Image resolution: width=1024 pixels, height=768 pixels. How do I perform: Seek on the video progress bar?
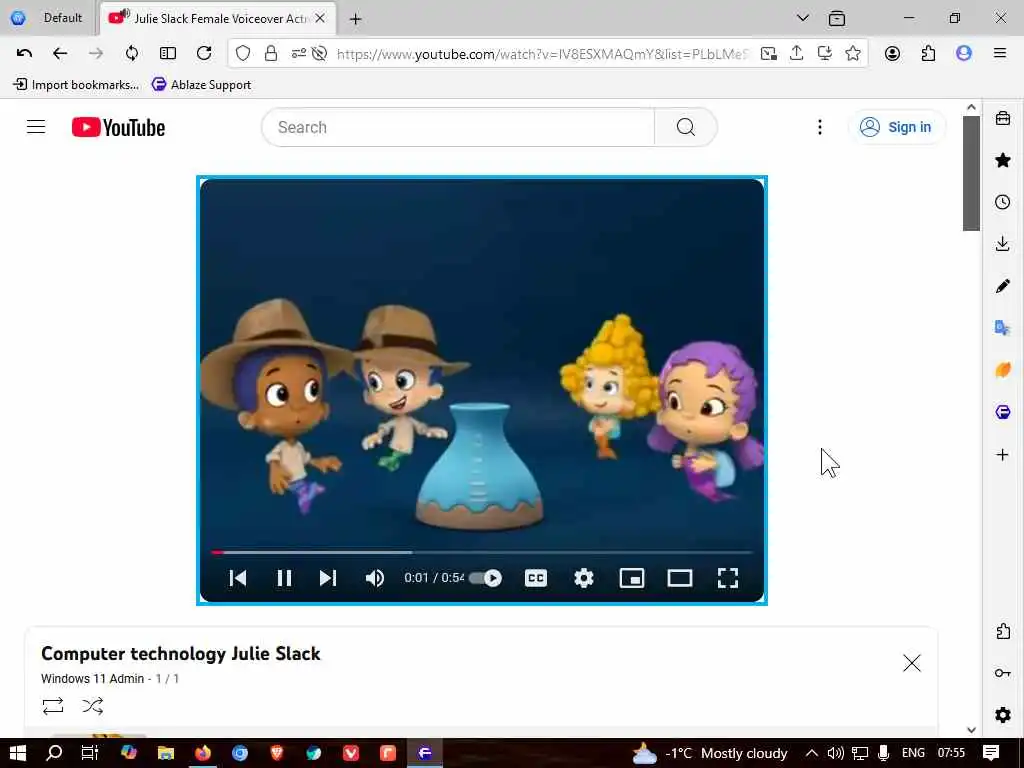point(482,552)
